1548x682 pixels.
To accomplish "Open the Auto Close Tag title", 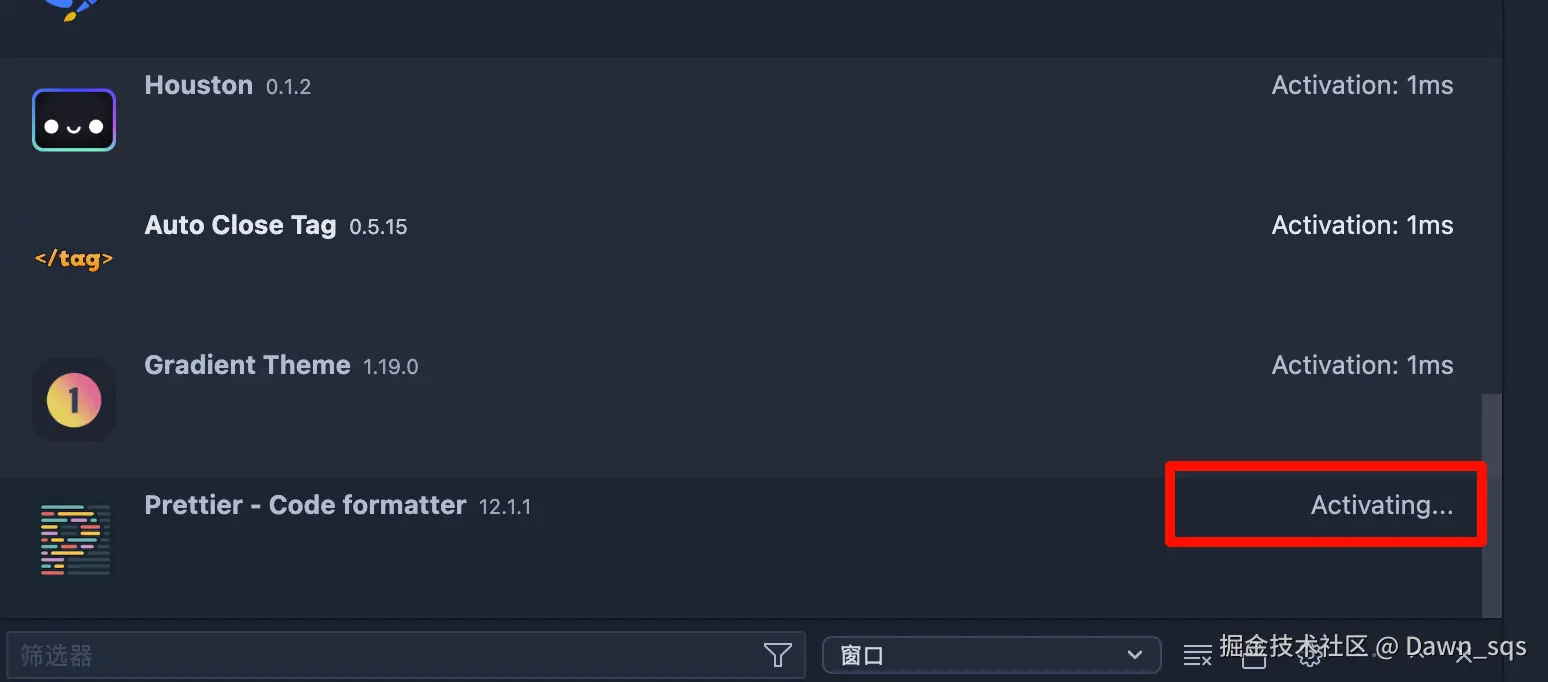I will (240, 225).
